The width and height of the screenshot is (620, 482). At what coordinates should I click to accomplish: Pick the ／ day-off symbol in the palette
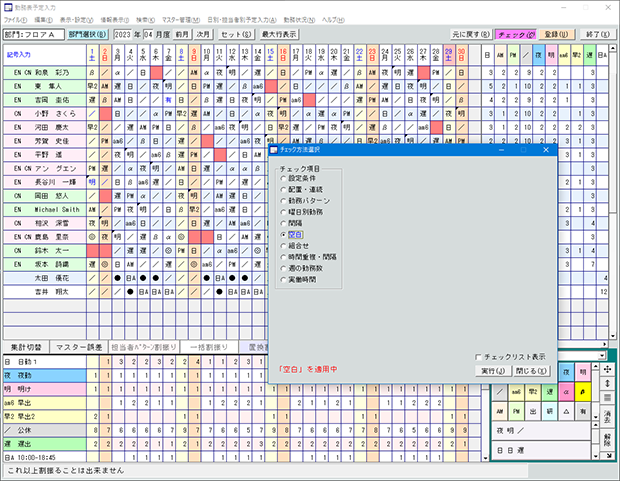click(500, 392)
